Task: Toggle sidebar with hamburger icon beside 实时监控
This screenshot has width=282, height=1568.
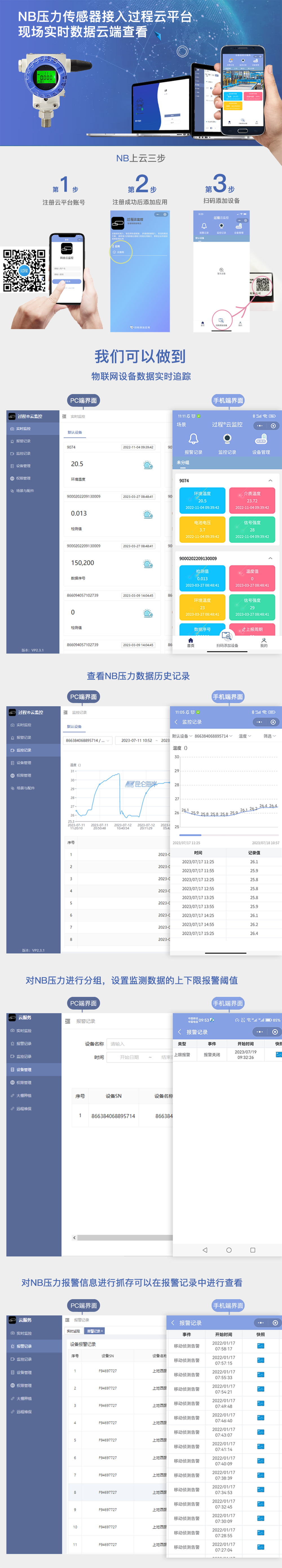Action: point(65,416)
